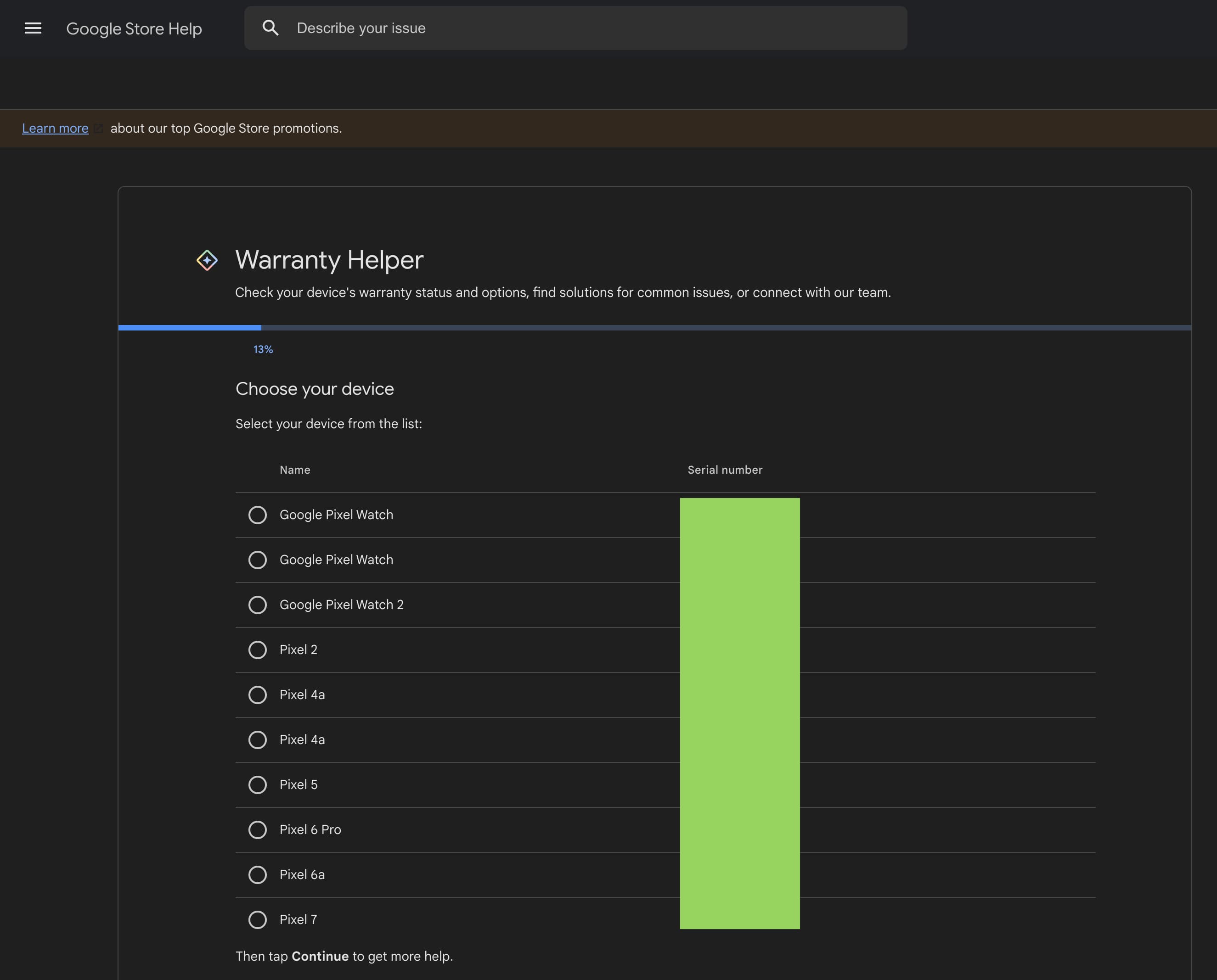Click the external-link icon beside Learn more
Image resolution: width=1217 pixels, height=980 pixels.
98,129
